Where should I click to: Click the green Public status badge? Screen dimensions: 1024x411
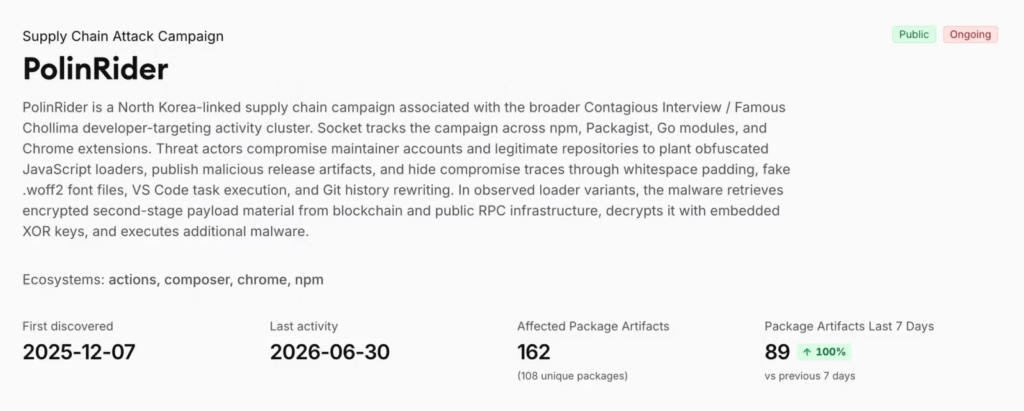(914, 35)
